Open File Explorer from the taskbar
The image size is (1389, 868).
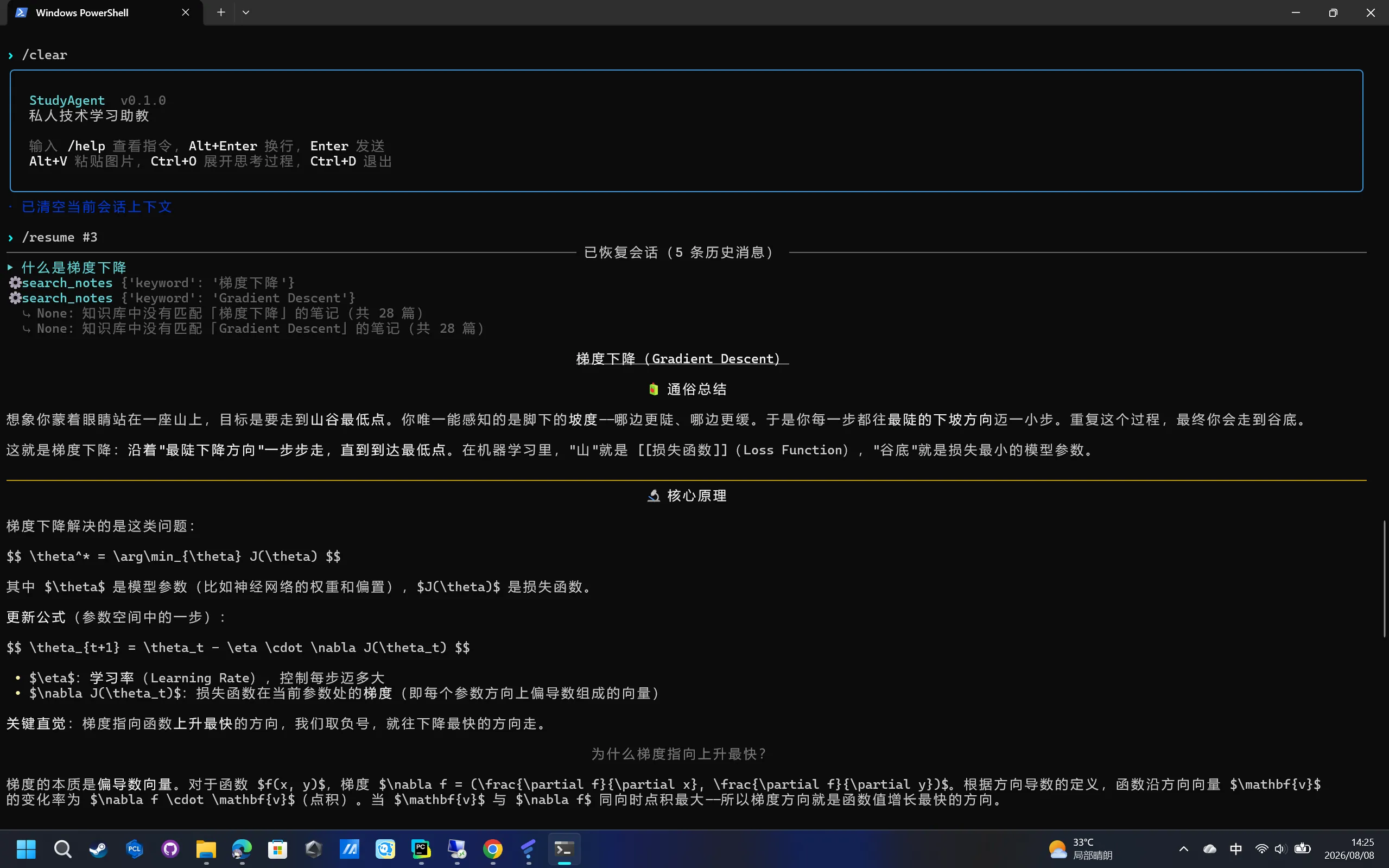(206, 848)
